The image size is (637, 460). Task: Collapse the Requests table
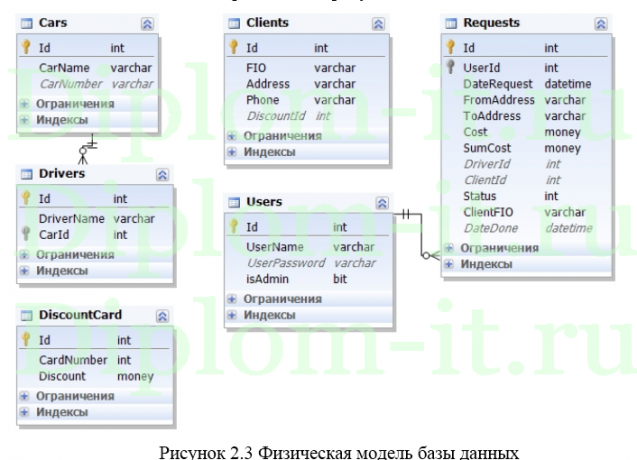(x=601, y=24)
